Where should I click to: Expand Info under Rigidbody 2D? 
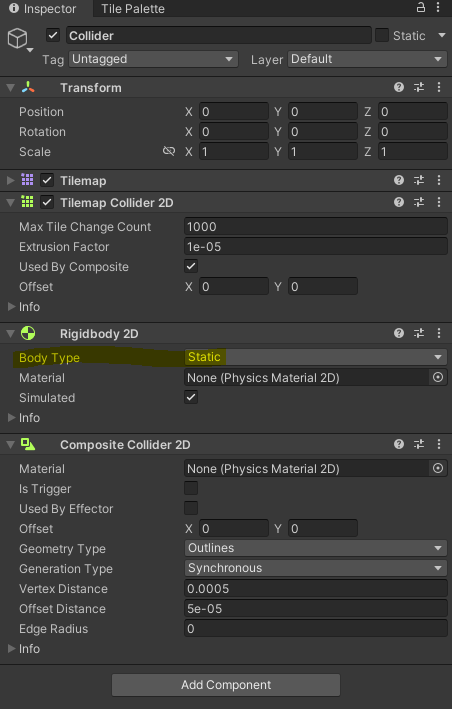(x=12, y=418)
